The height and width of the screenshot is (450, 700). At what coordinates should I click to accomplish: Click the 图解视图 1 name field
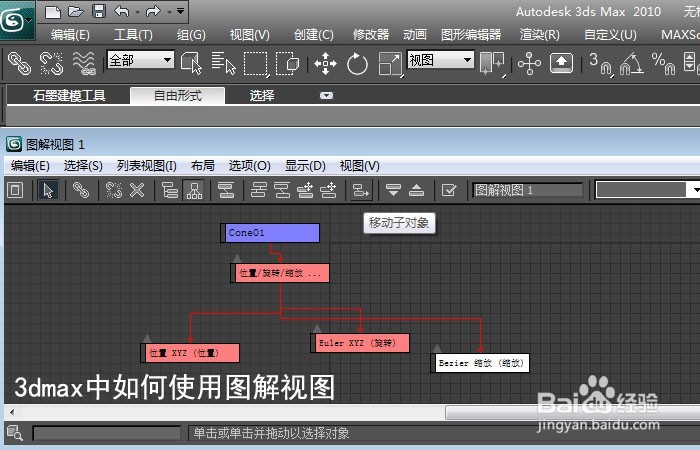(528, 191)
